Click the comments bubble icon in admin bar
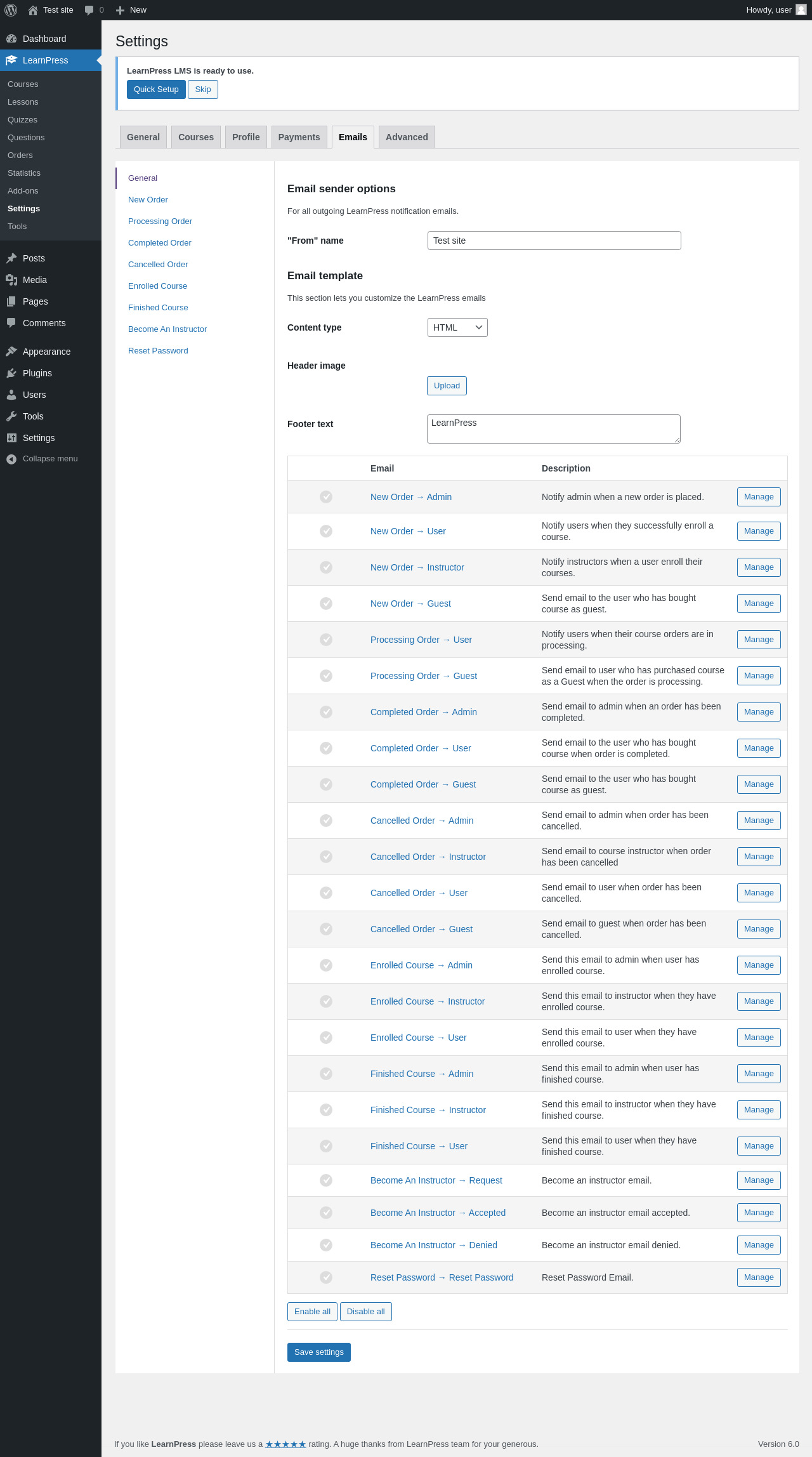812x1457 pixels. click(89, 10)
